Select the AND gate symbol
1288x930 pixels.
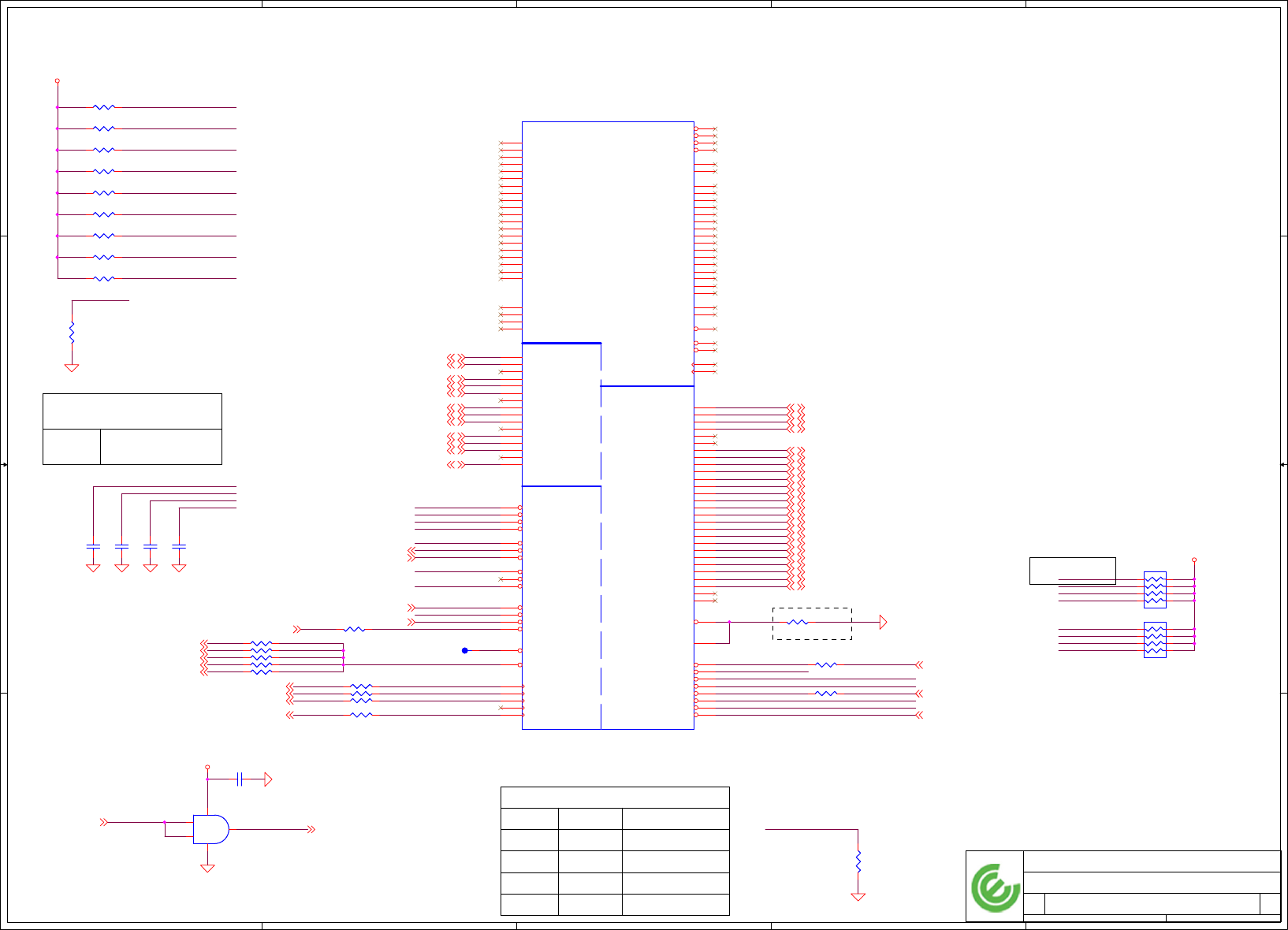click(x=211, y=829)
